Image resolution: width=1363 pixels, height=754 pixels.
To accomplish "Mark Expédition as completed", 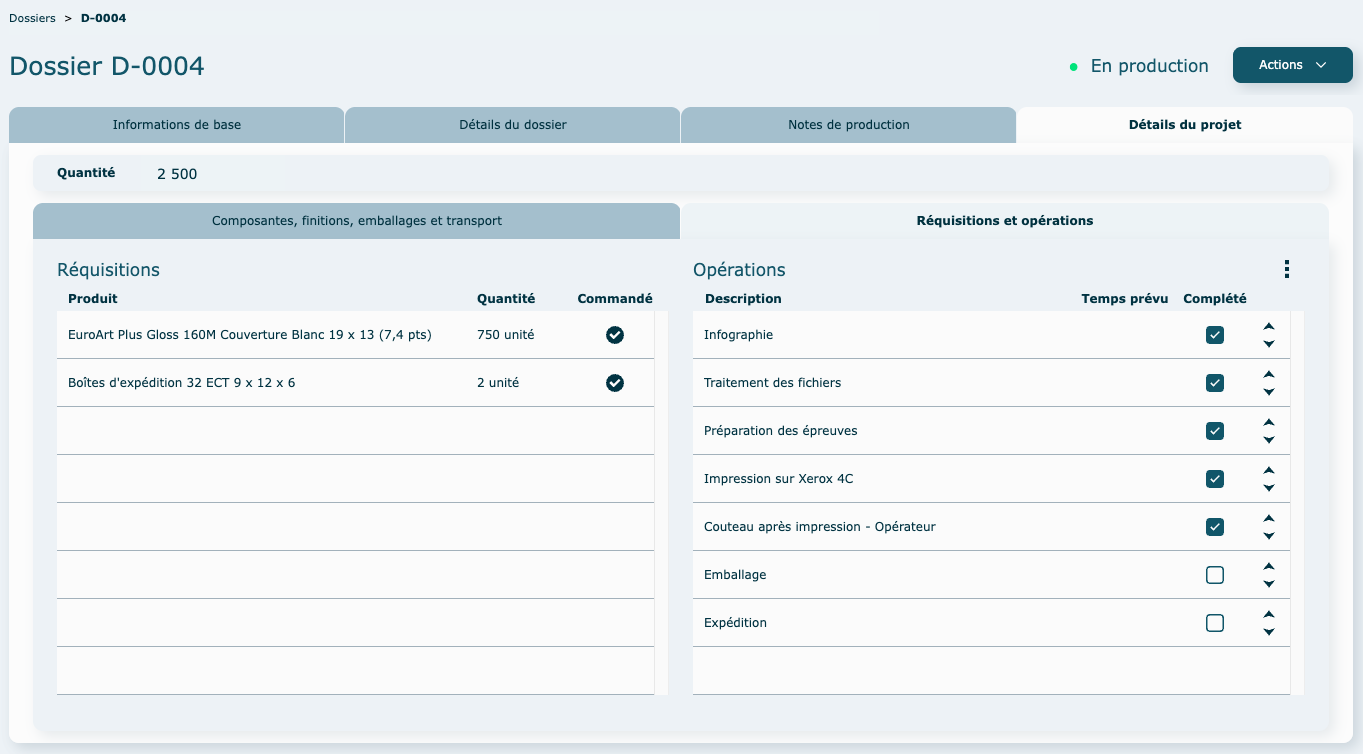I will [x=1215, y=623].
